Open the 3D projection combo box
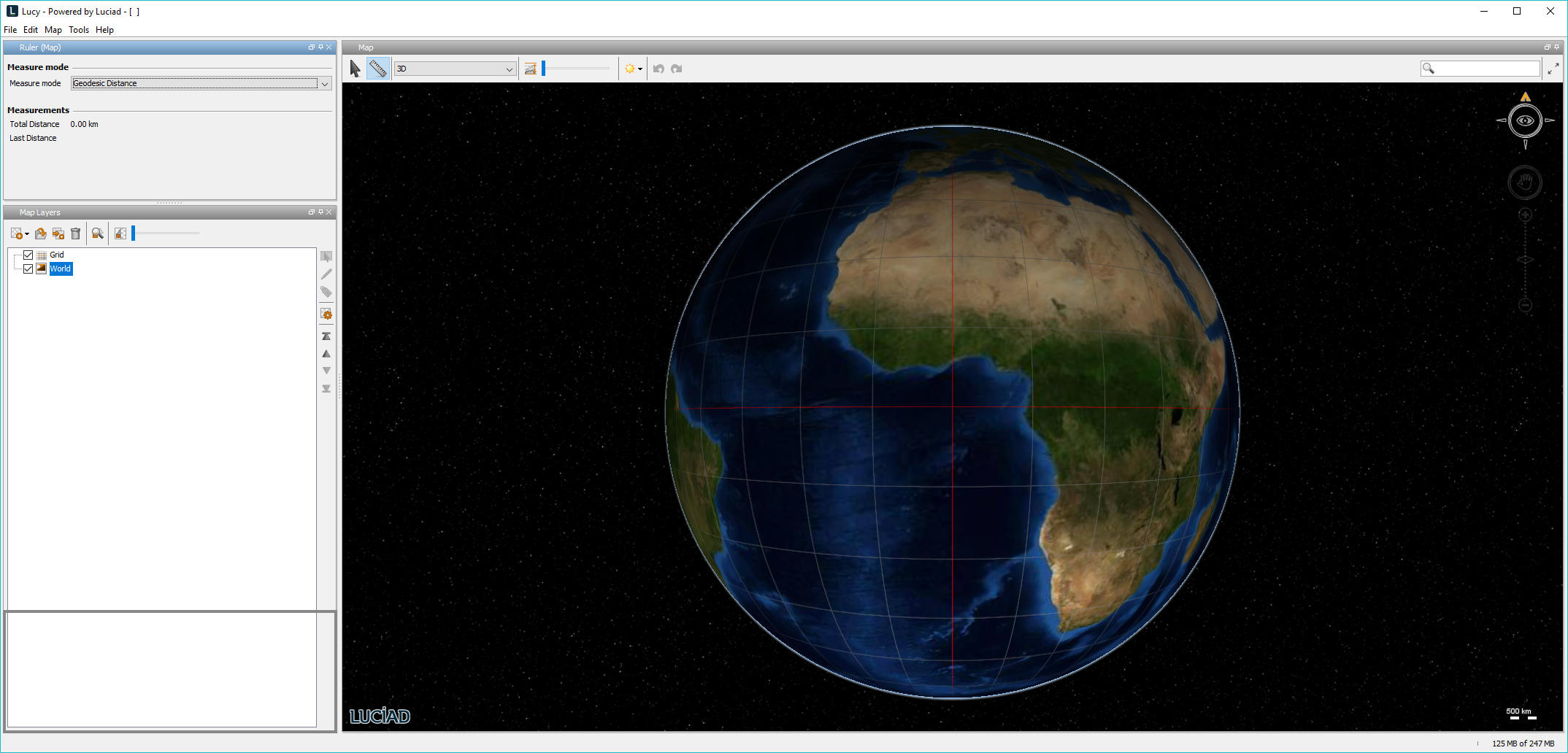 [455, 69]
